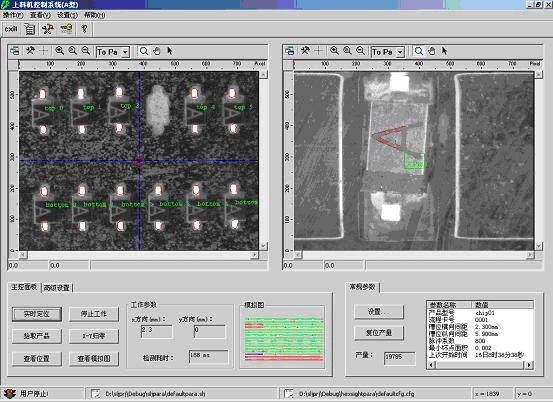553x402 pixels.
Task: Zoom in on the left image viewer
Action: [60, 51]
